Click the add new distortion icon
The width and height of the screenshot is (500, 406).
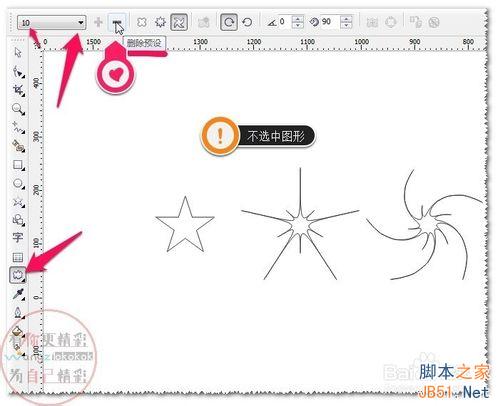click(203, 22)
